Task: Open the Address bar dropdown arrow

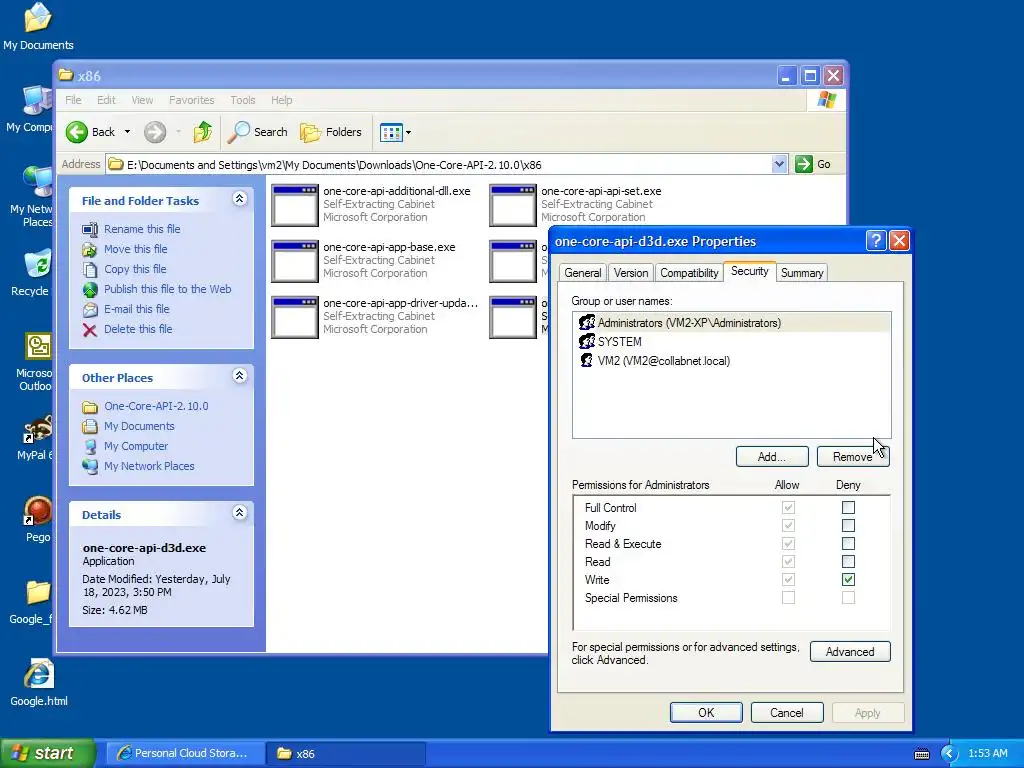Action: pos(778,165)
